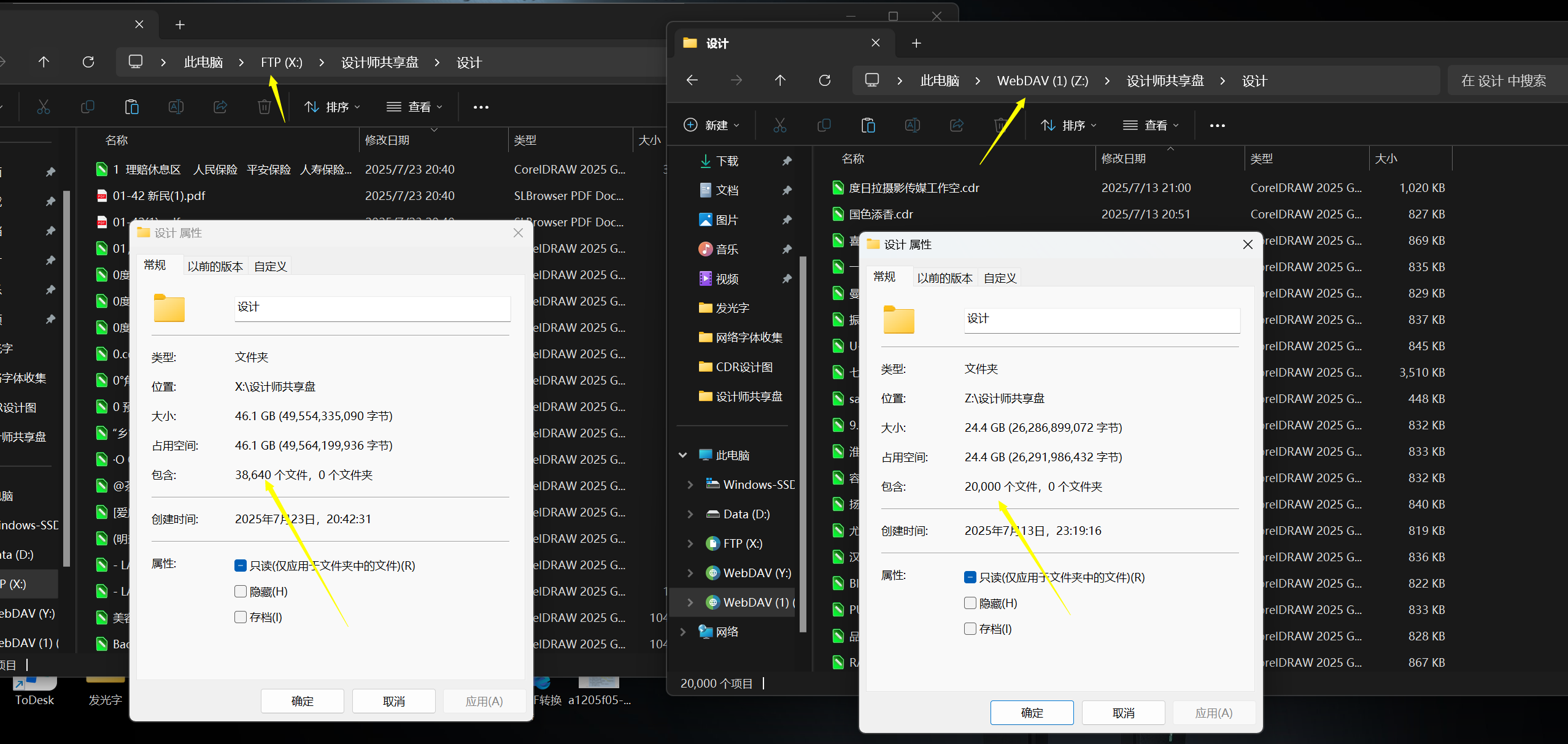Open the 音乐 Music quick access folder

(x=727, y=249)
